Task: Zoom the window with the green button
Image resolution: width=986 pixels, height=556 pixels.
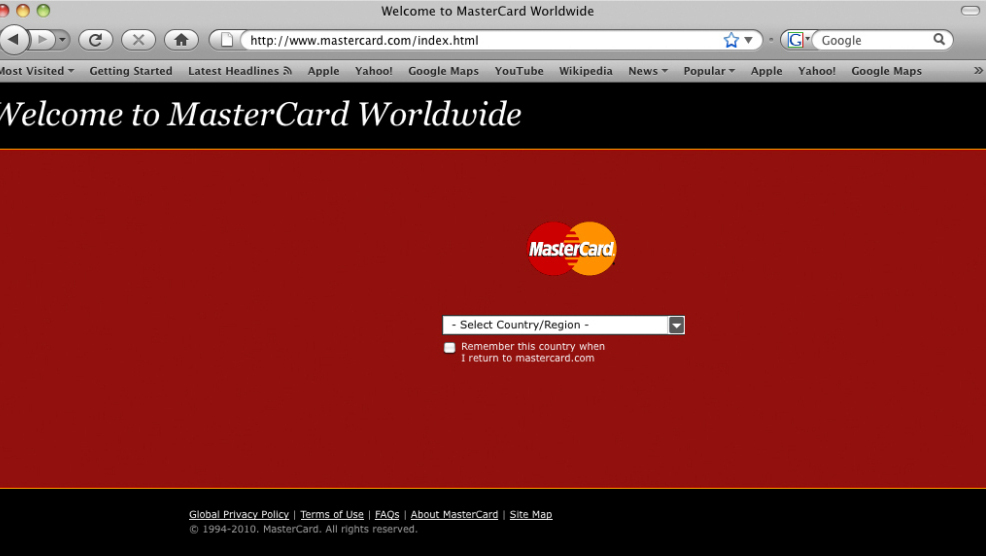Action: click(x=43, y=11)
